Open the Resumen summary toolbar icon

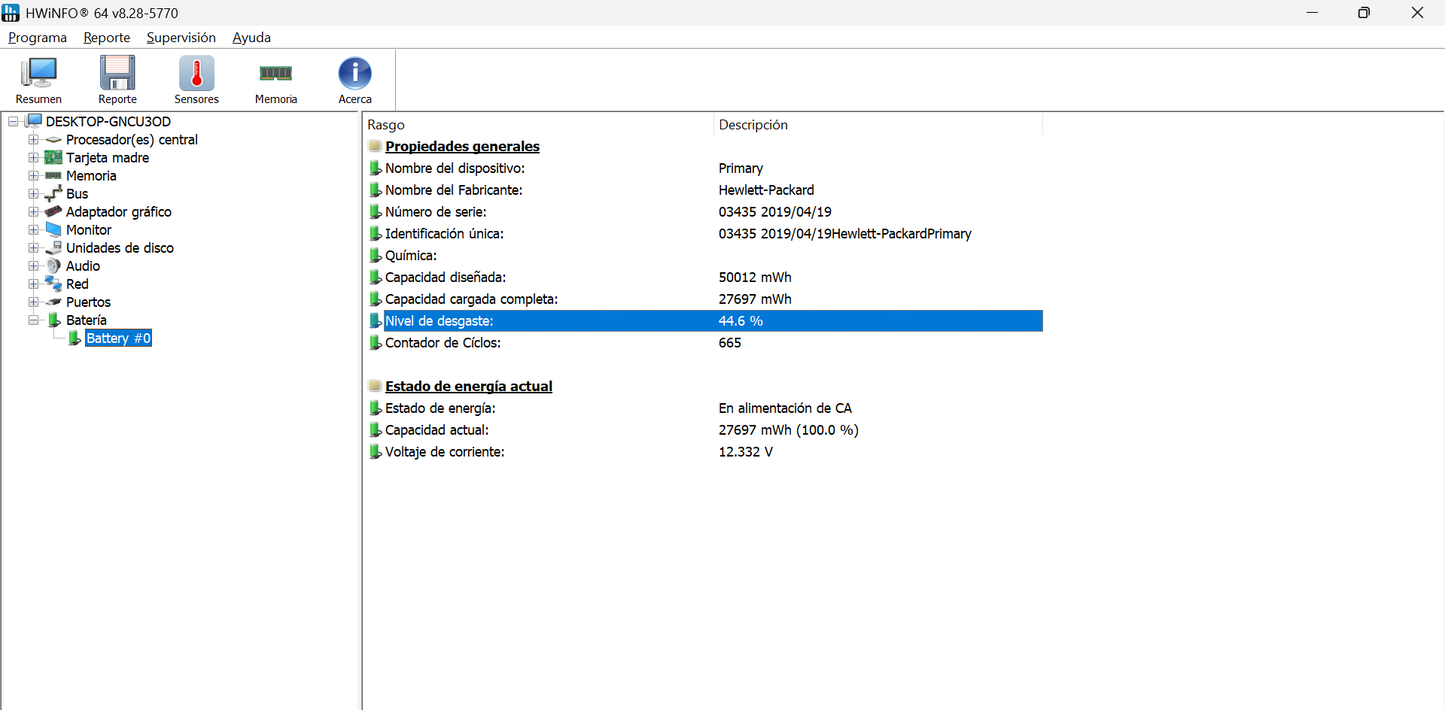(39, 74)
